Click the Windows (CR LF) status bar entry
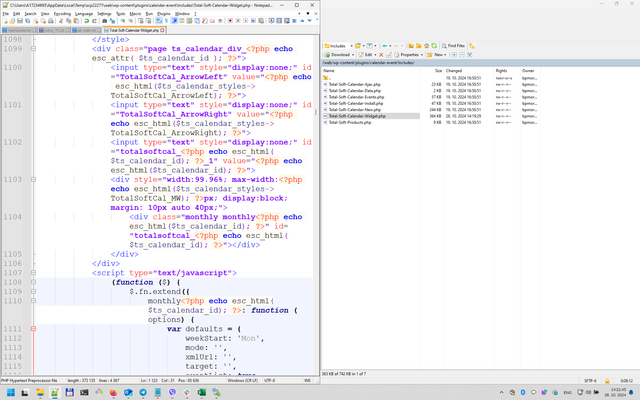The image size is (640, 400). point(242,381)
